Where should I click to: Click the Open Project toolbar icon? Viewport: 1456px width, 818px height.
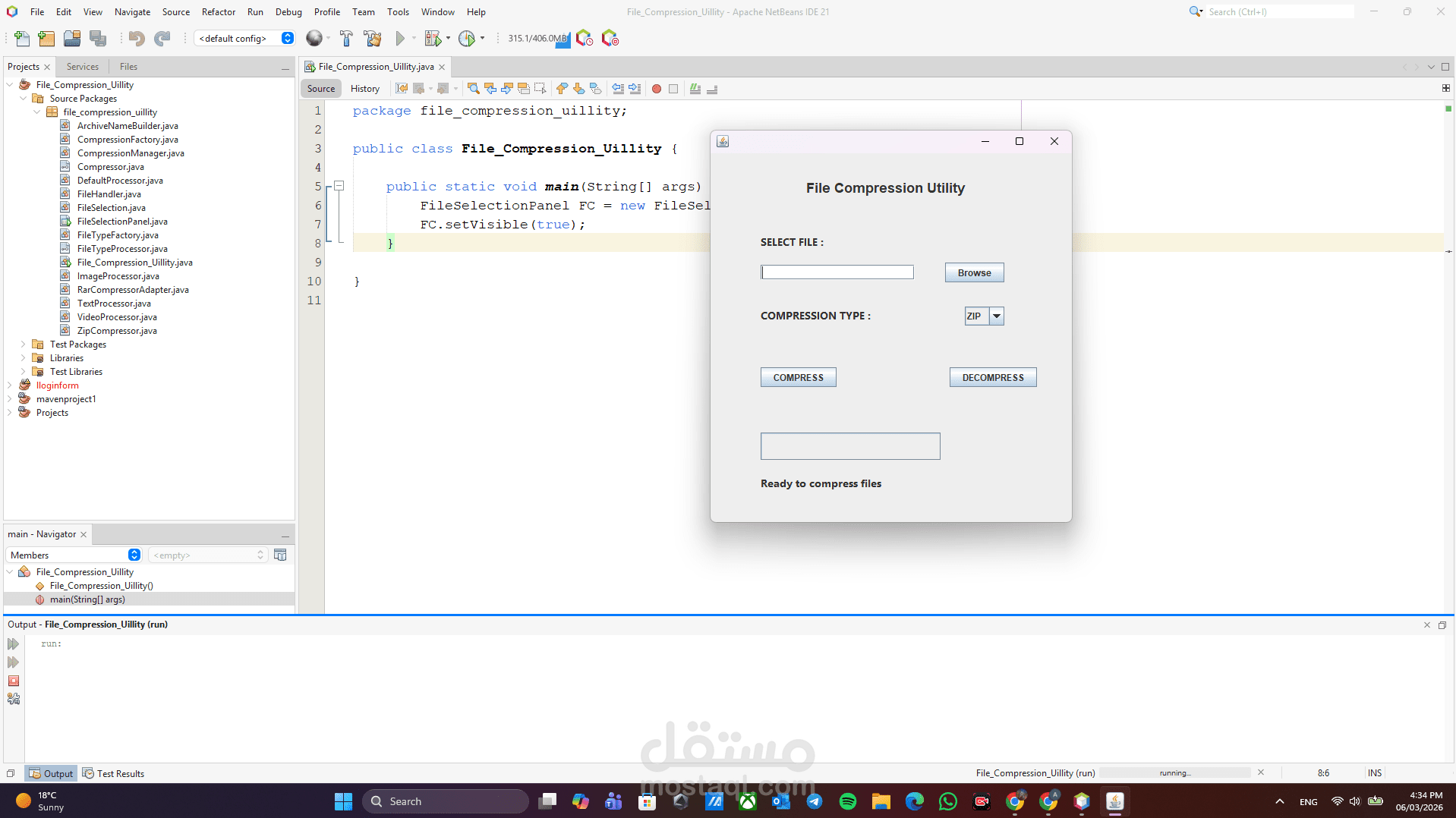click(x=72, y=39)
